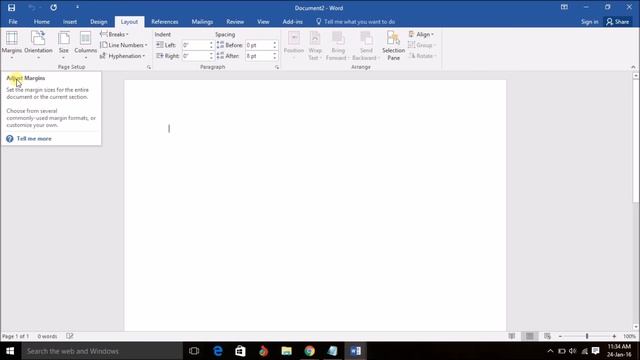Adjust the Indent Left spinner arrows
This screenshot has width=640, height=360.
211,45
